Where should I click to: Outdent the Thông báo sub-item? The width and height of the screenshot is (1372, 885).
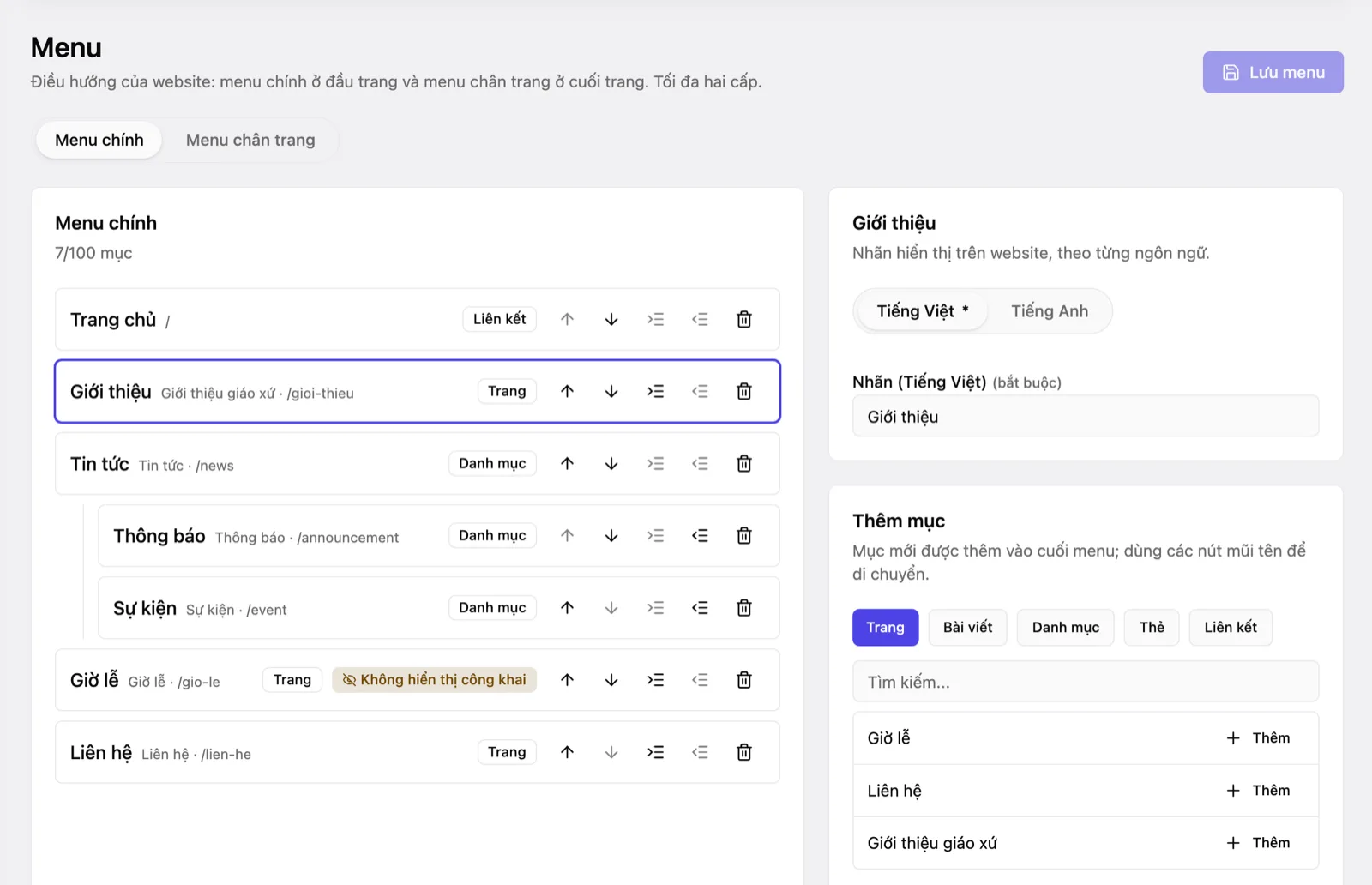click(700, 535)
